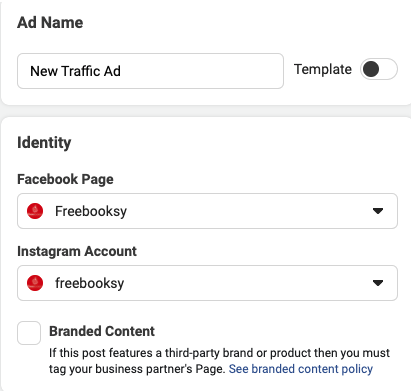Click the Instagram Account field label

pos(77,251)
